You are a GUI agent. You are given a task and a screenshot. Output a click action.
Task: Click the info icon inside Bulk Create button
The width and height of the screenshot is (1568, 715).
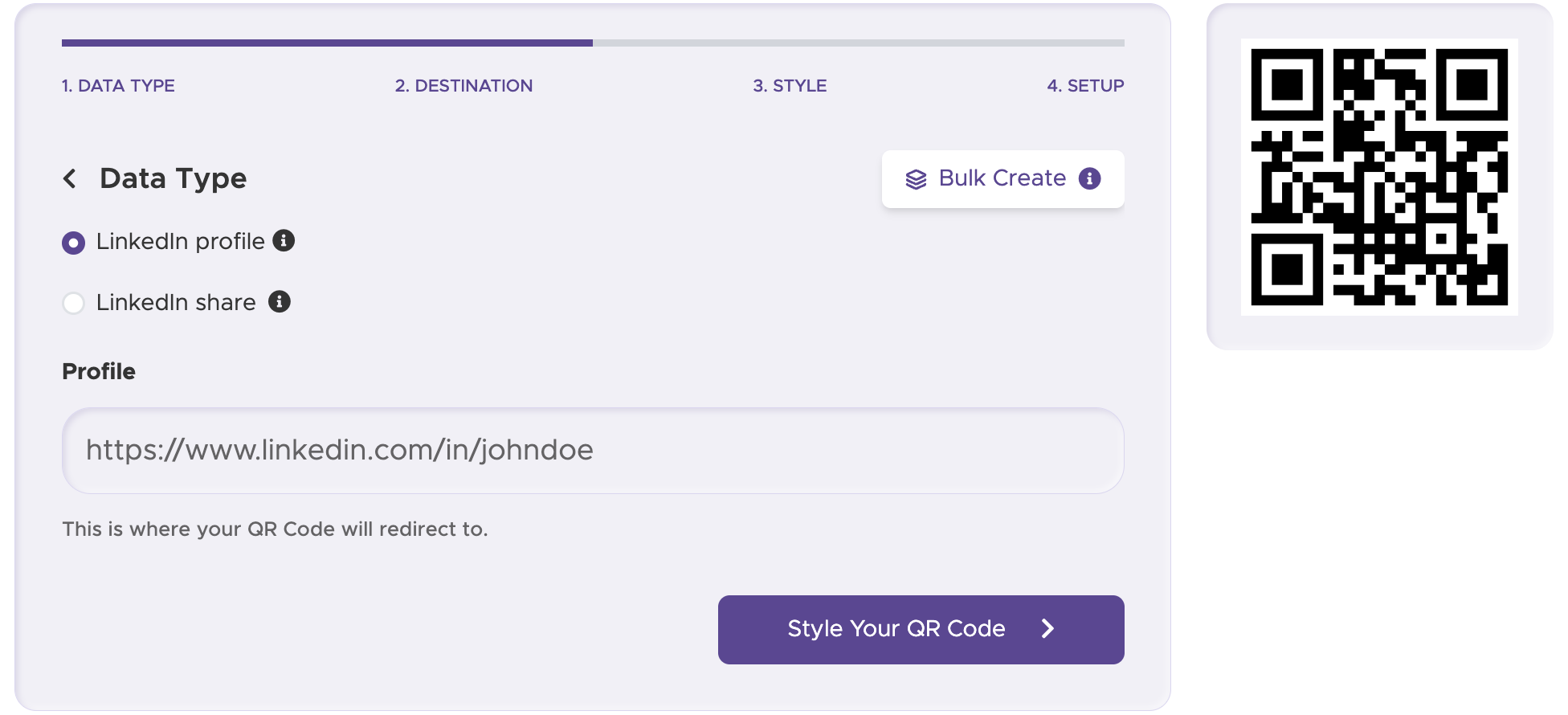click(x=1090, y=178)
